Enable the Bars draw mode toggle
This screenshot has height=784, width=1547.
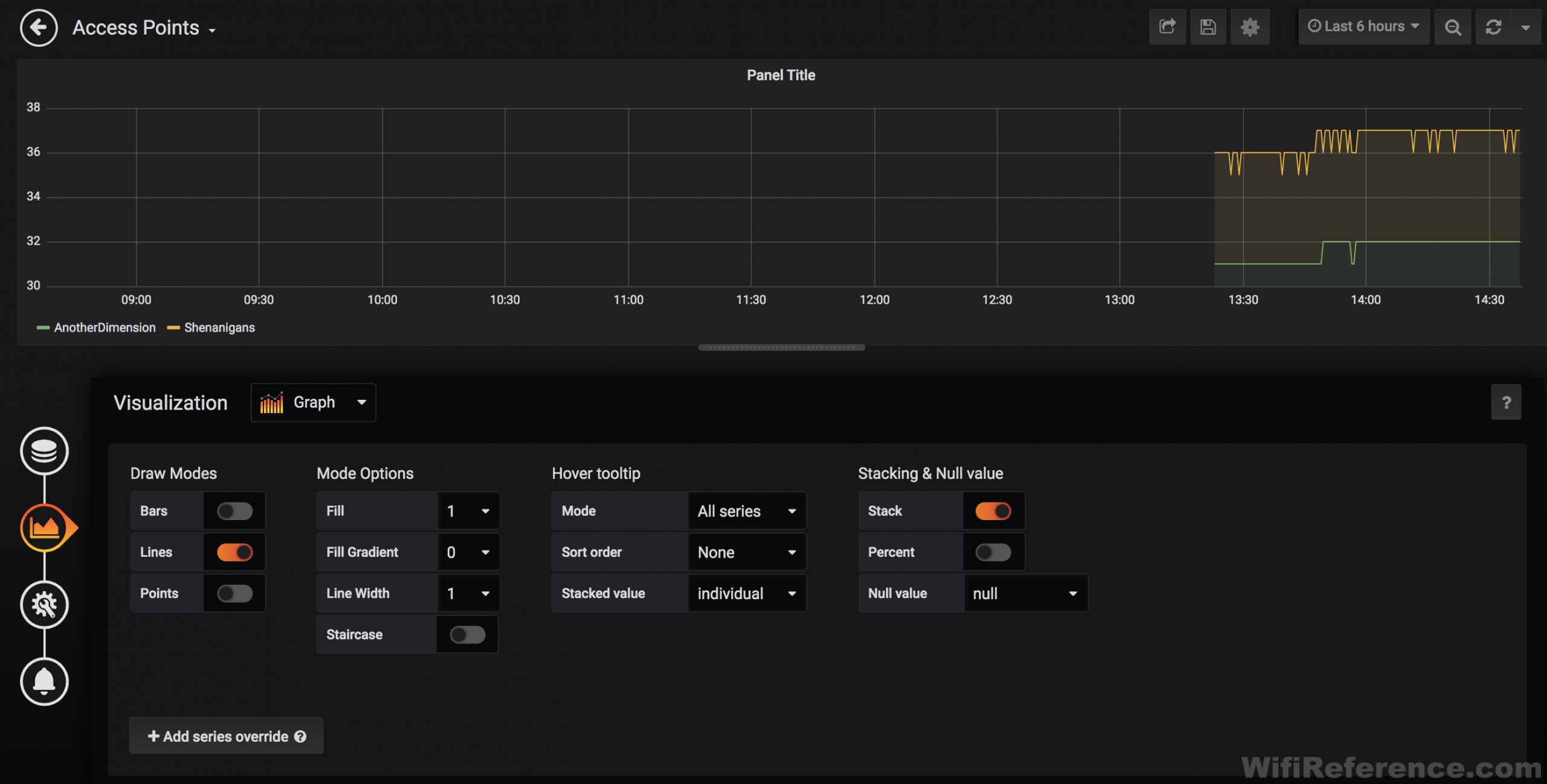pyautogui.click(x=235, y=511)
